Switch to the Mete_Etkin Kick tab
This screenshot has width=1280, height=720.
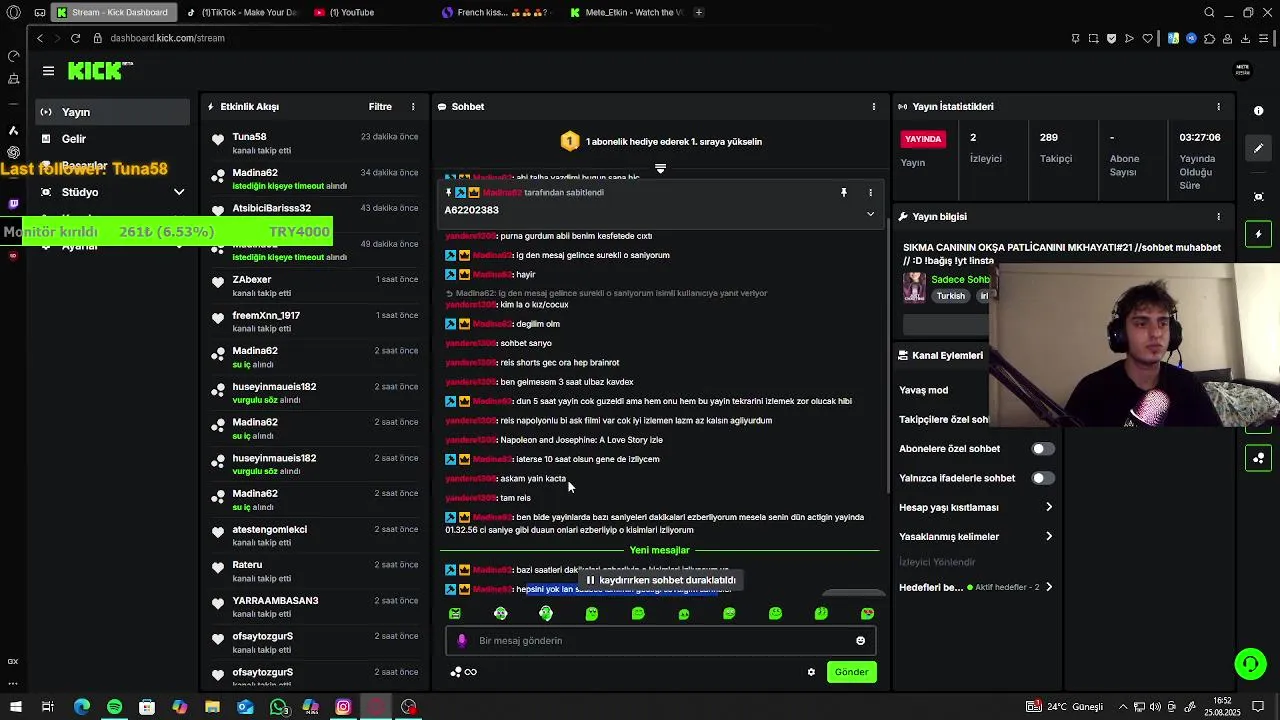pyautogui.click(x=625, y=12)
